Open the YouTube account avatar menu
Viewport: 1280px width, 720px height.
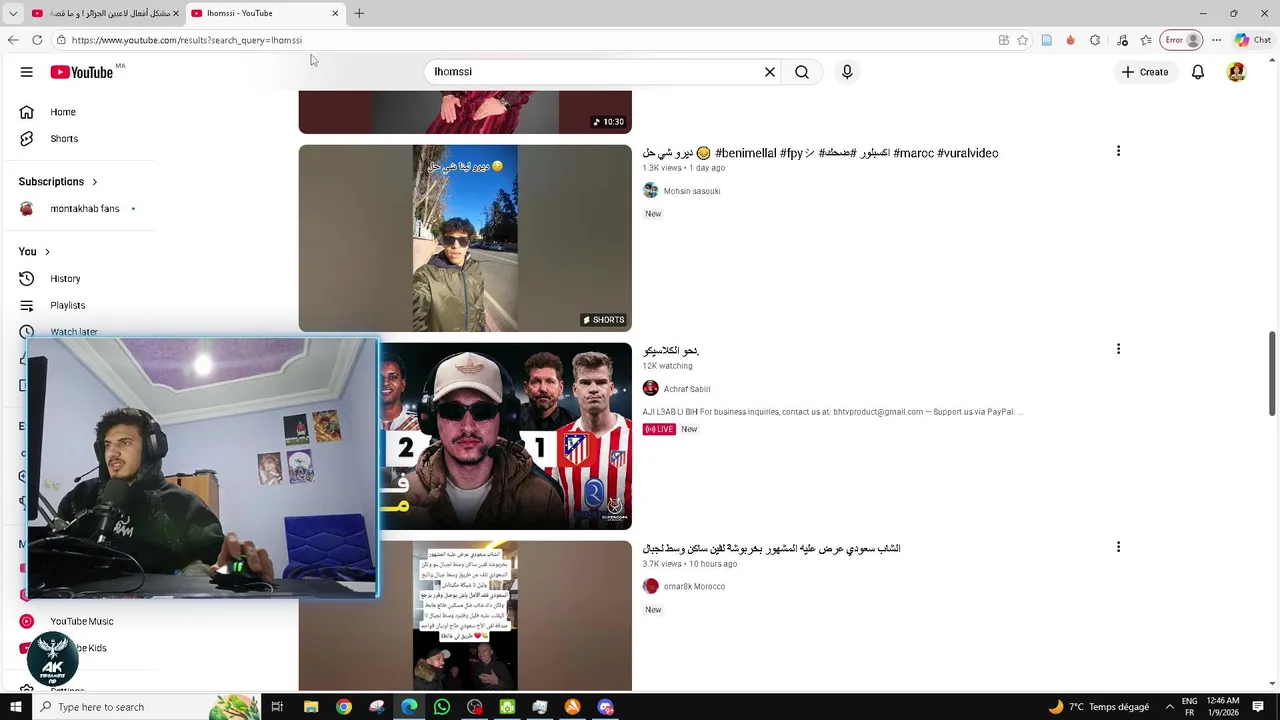tap(1237, 72)
